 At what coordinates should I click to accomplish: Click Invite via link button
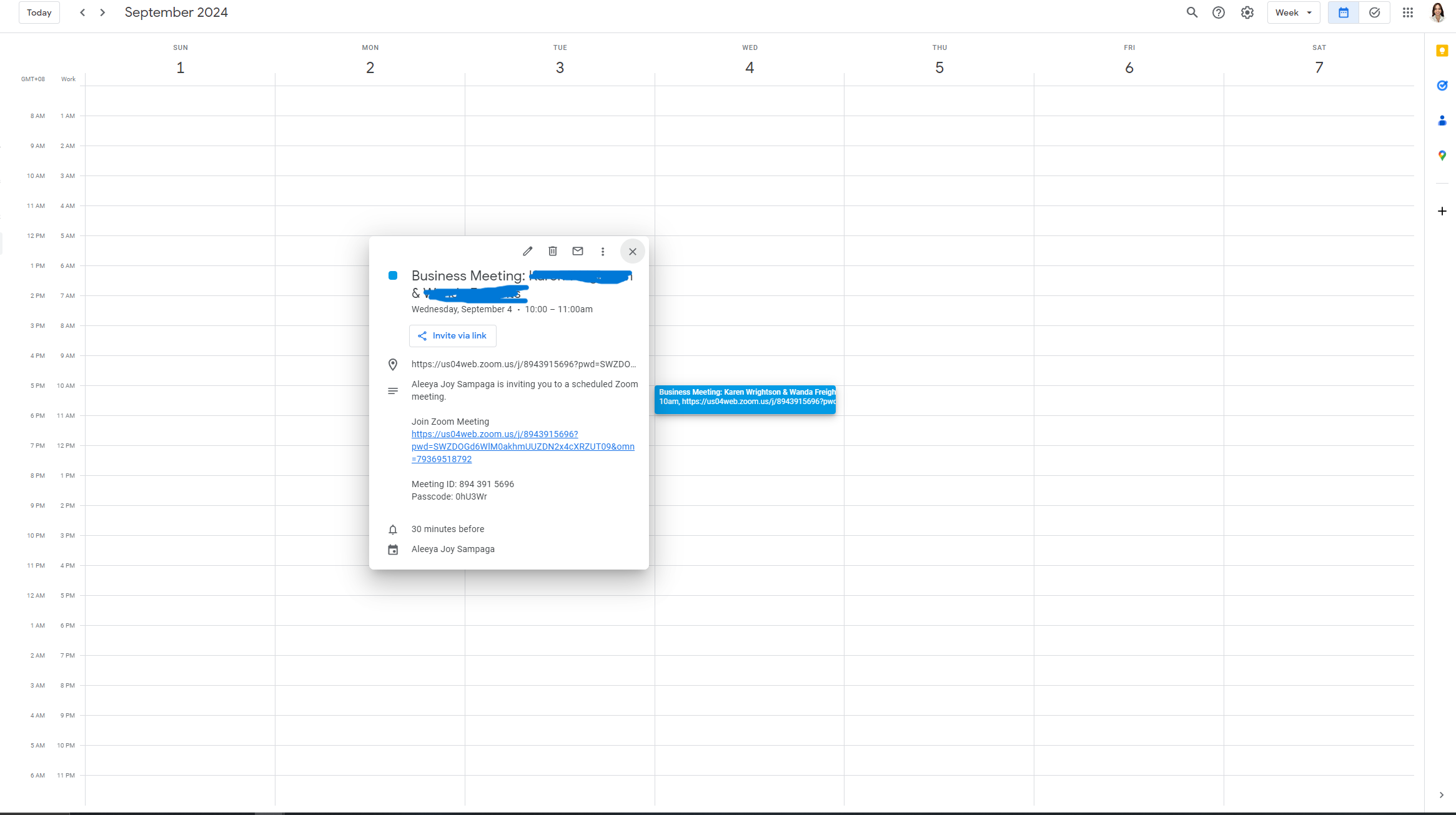click(453, 335)
